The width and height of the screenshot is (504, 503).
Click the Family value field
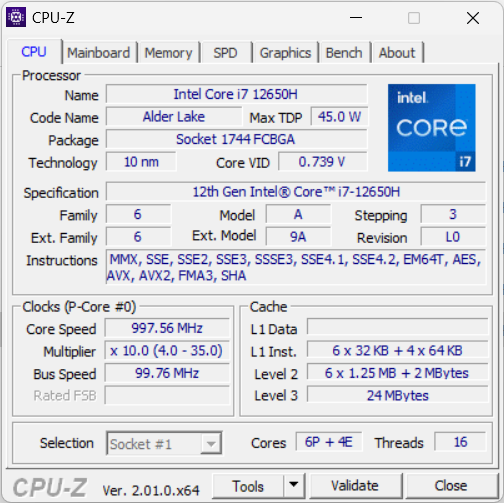point(138,214)
